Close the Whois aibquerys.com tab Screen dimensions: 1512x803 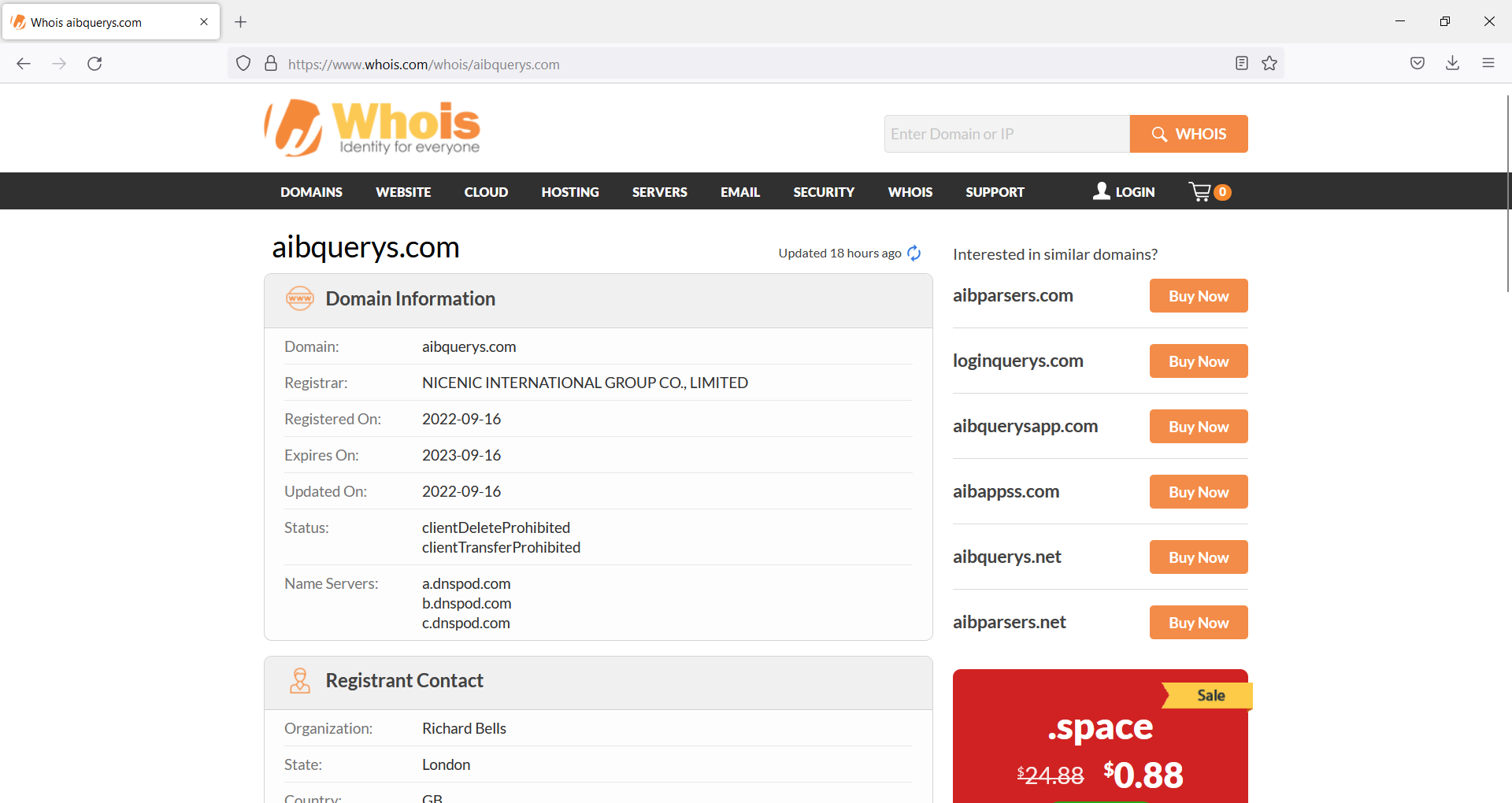tap(204, 22)
